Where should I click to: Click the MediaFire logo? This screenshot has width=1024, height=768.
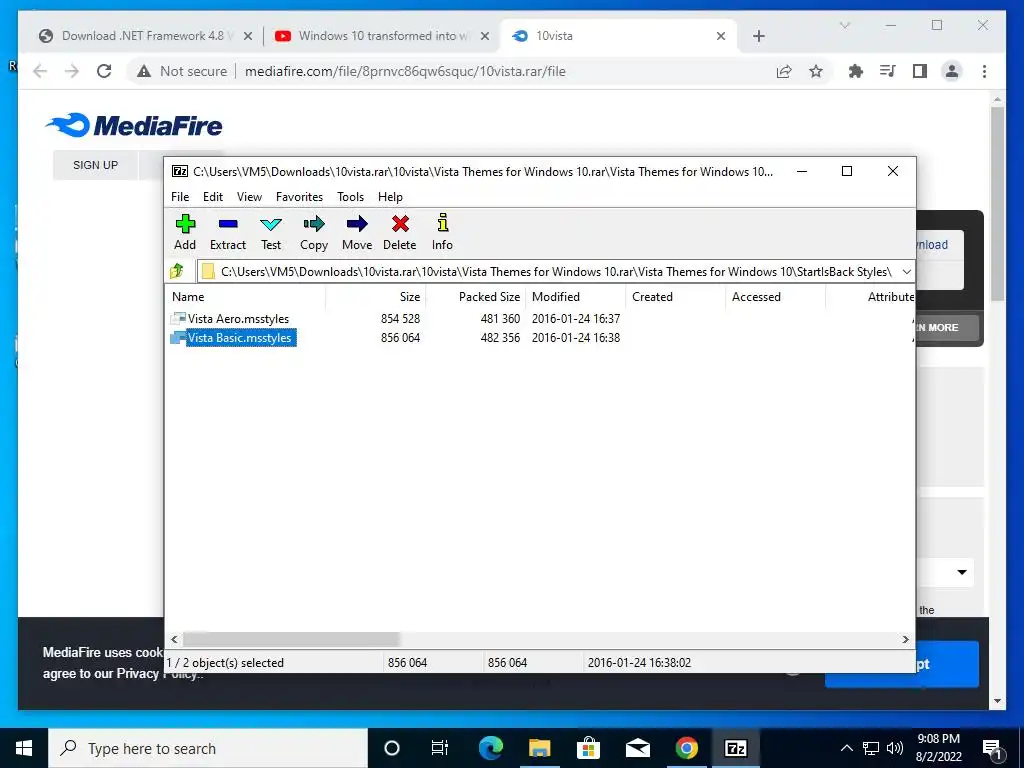(134, 125)
